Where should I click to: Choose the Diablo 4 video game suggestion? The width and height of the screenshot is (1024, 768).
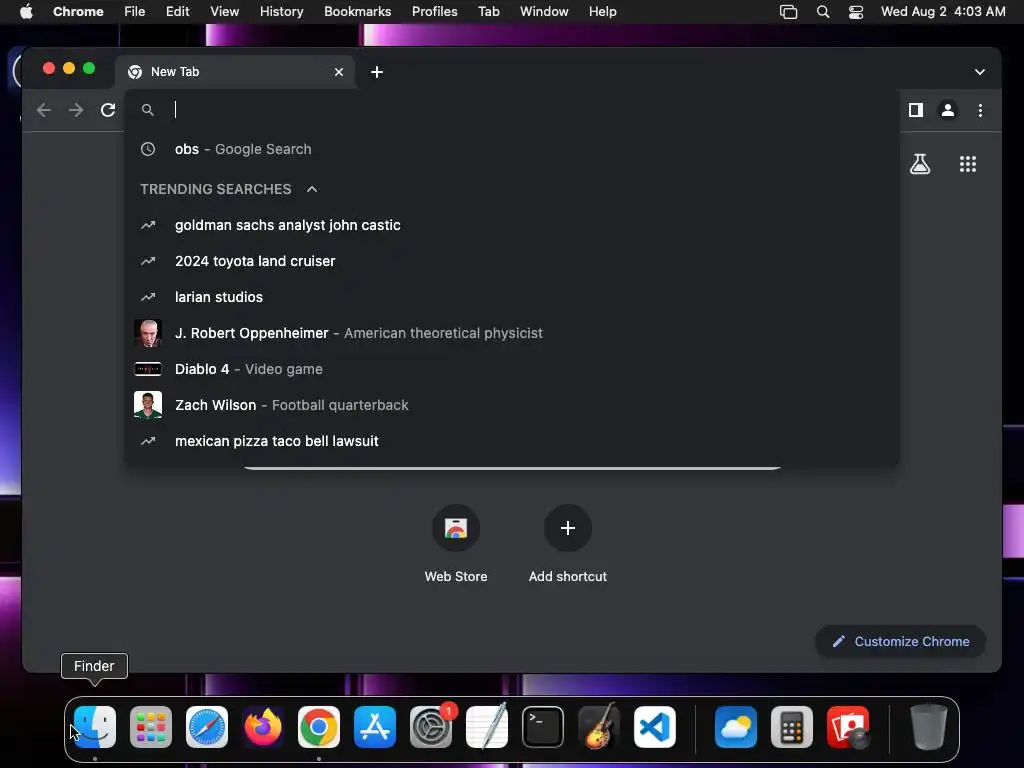coord(512,369)
